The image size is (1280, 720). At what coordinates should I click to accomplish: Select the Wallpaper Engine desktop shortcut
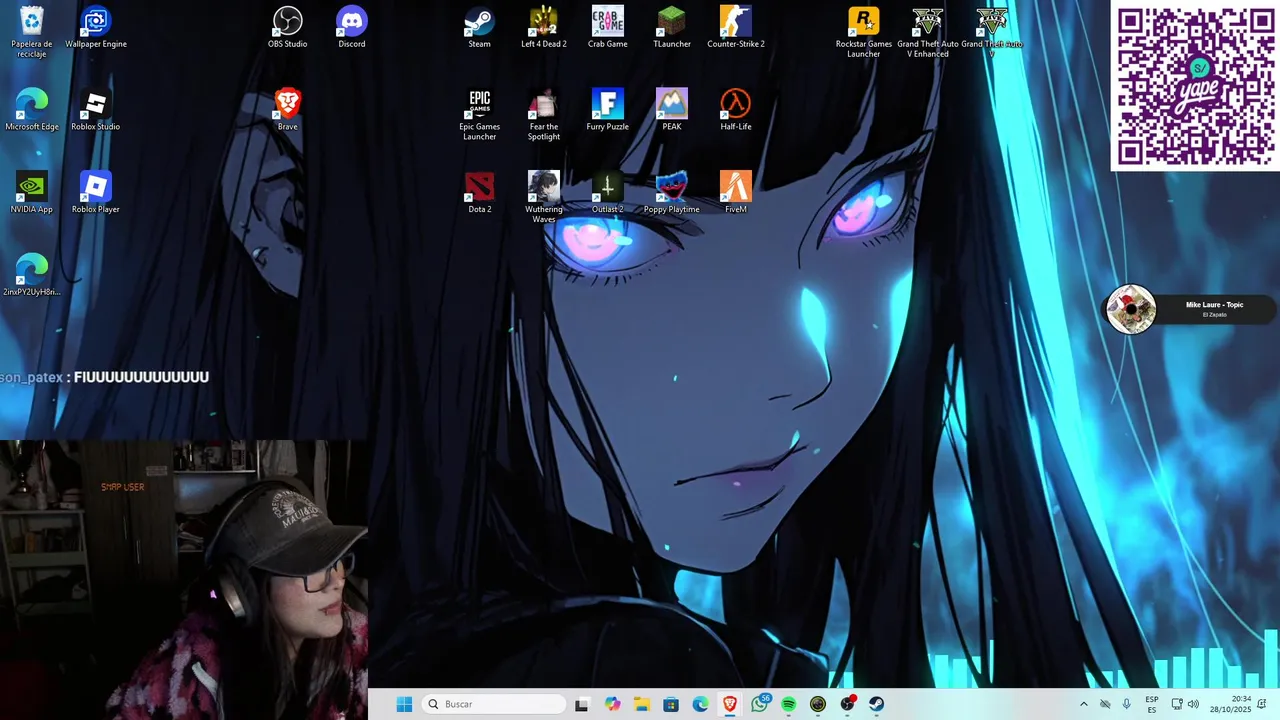tap(96, 27)
